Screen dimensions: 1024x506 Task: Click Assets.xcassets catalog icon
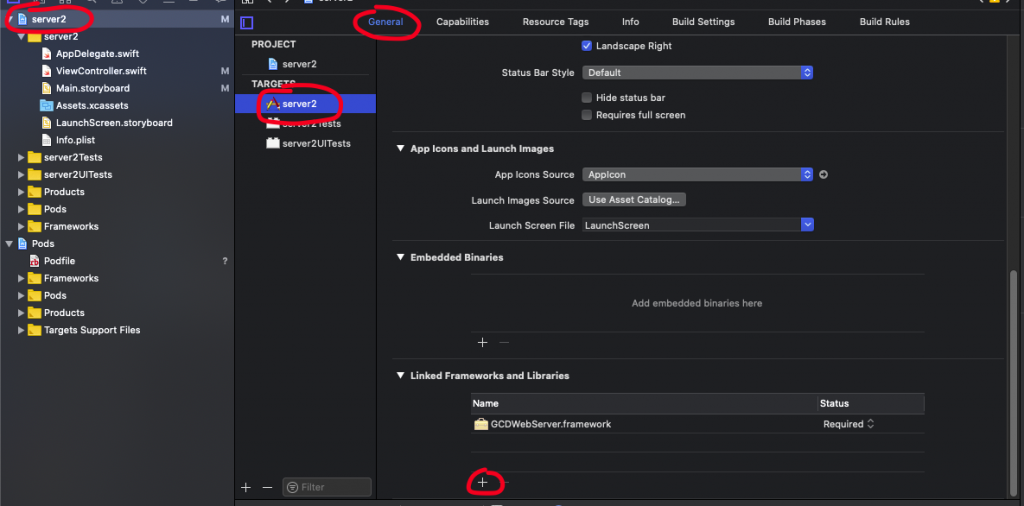click(46, 105)
